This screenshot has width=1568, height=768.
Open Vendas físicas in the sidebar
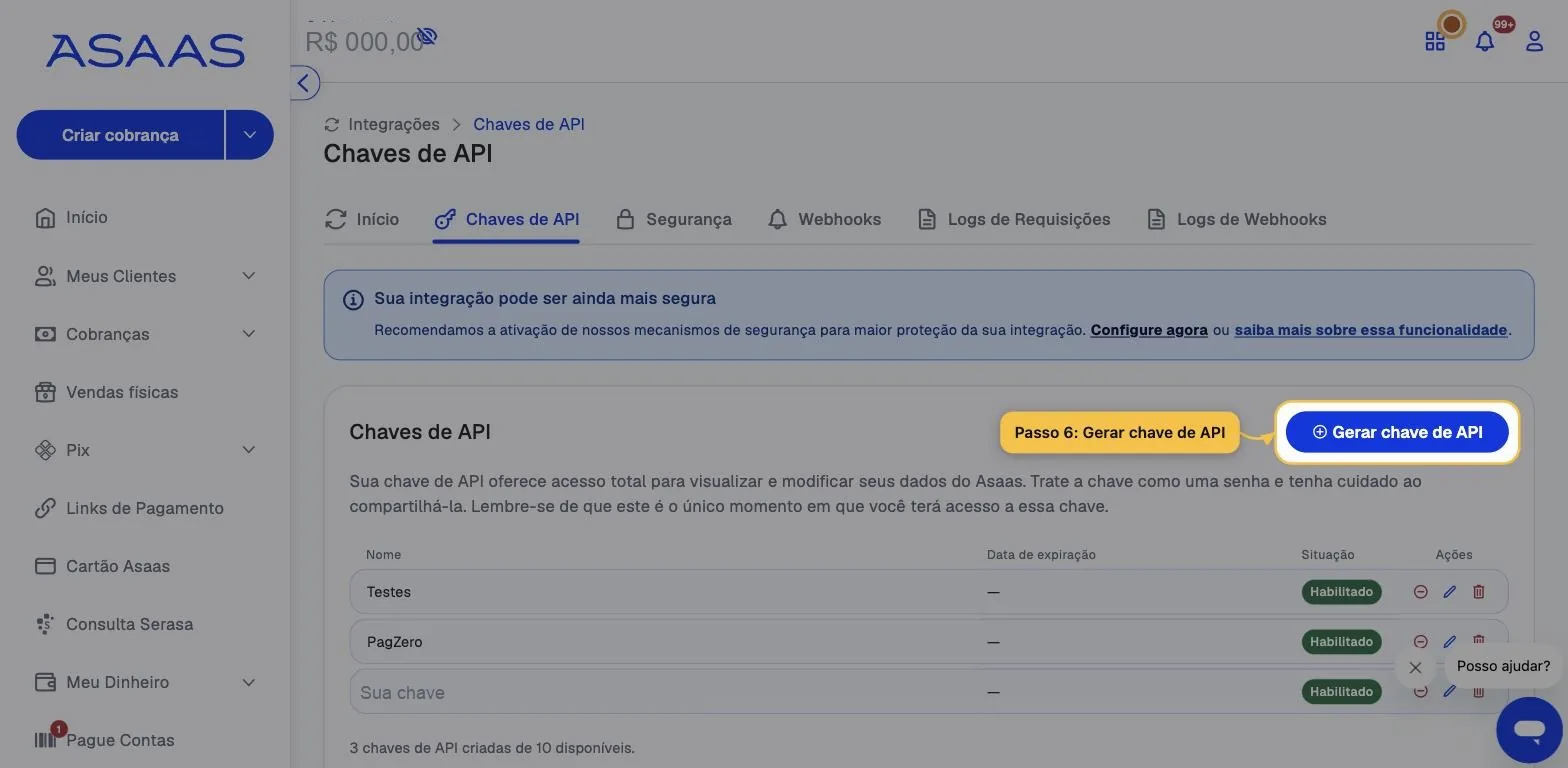click(122, 392)
